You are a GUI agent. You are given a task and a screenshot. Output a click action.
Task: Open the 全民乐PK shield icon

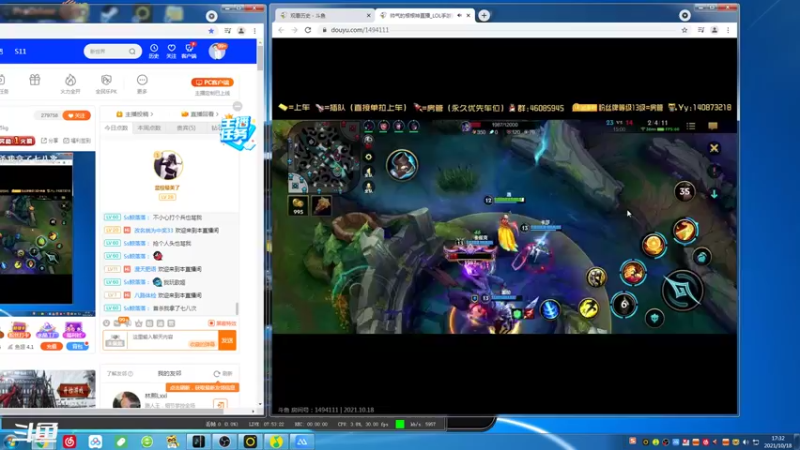click(x=106, y=84)
